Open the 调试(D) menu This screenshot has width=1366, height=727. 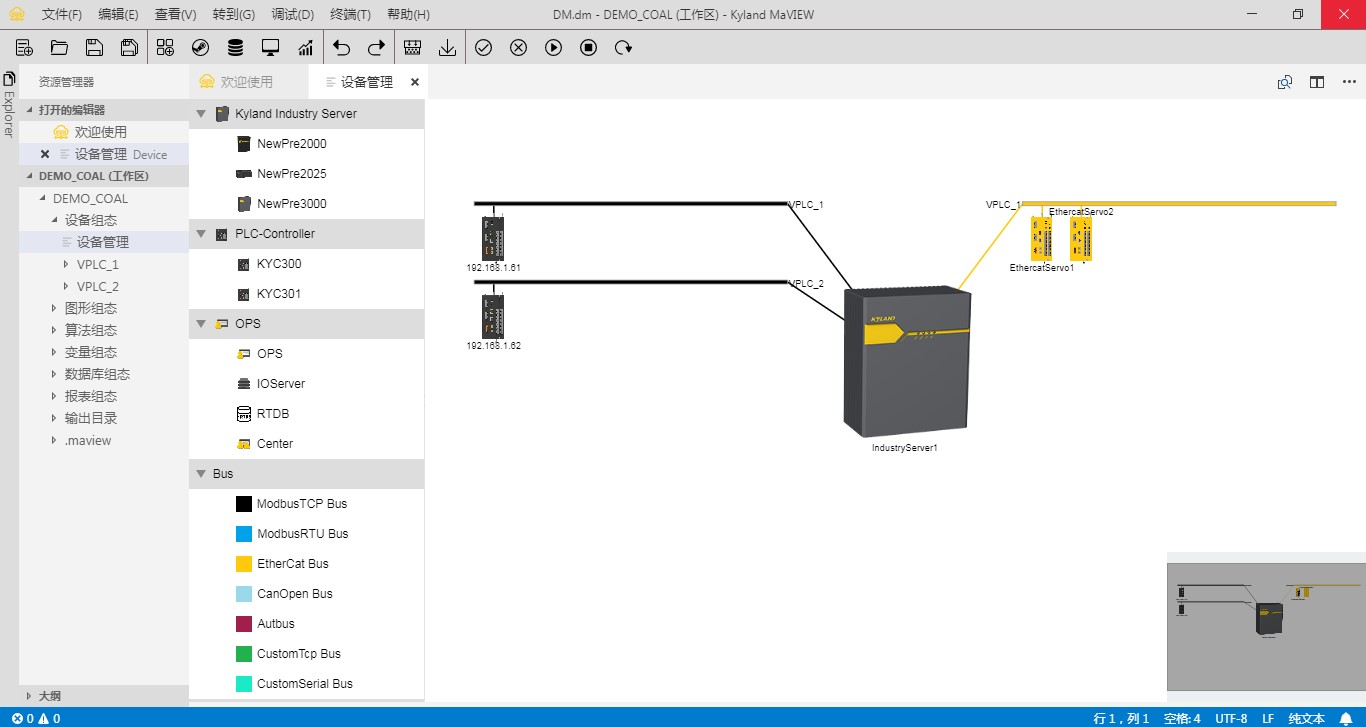(x=292, y=15)
